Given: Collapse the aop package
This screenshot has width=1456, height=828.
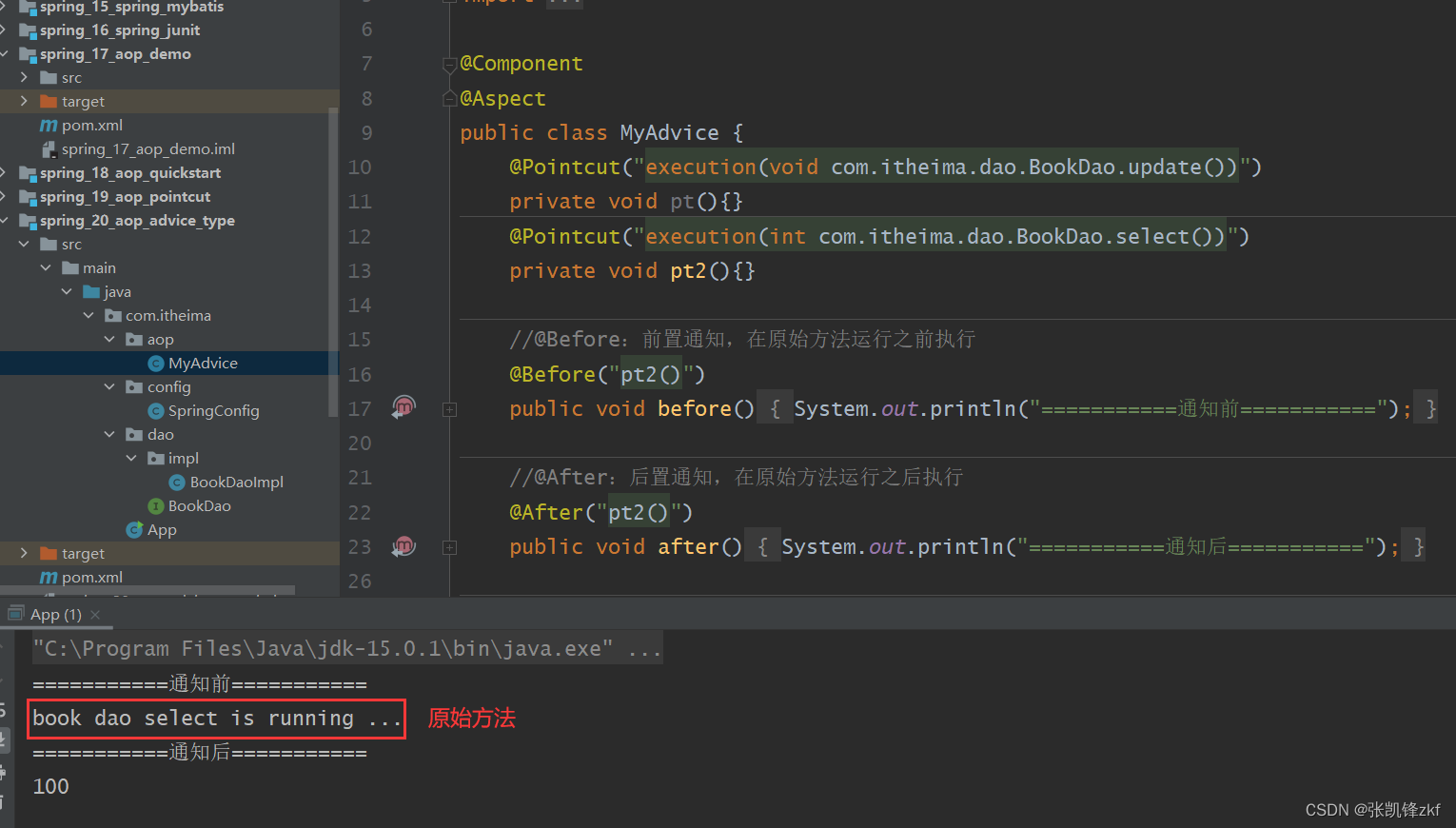Looking at the screenshot, I should [x=109, y=340].
